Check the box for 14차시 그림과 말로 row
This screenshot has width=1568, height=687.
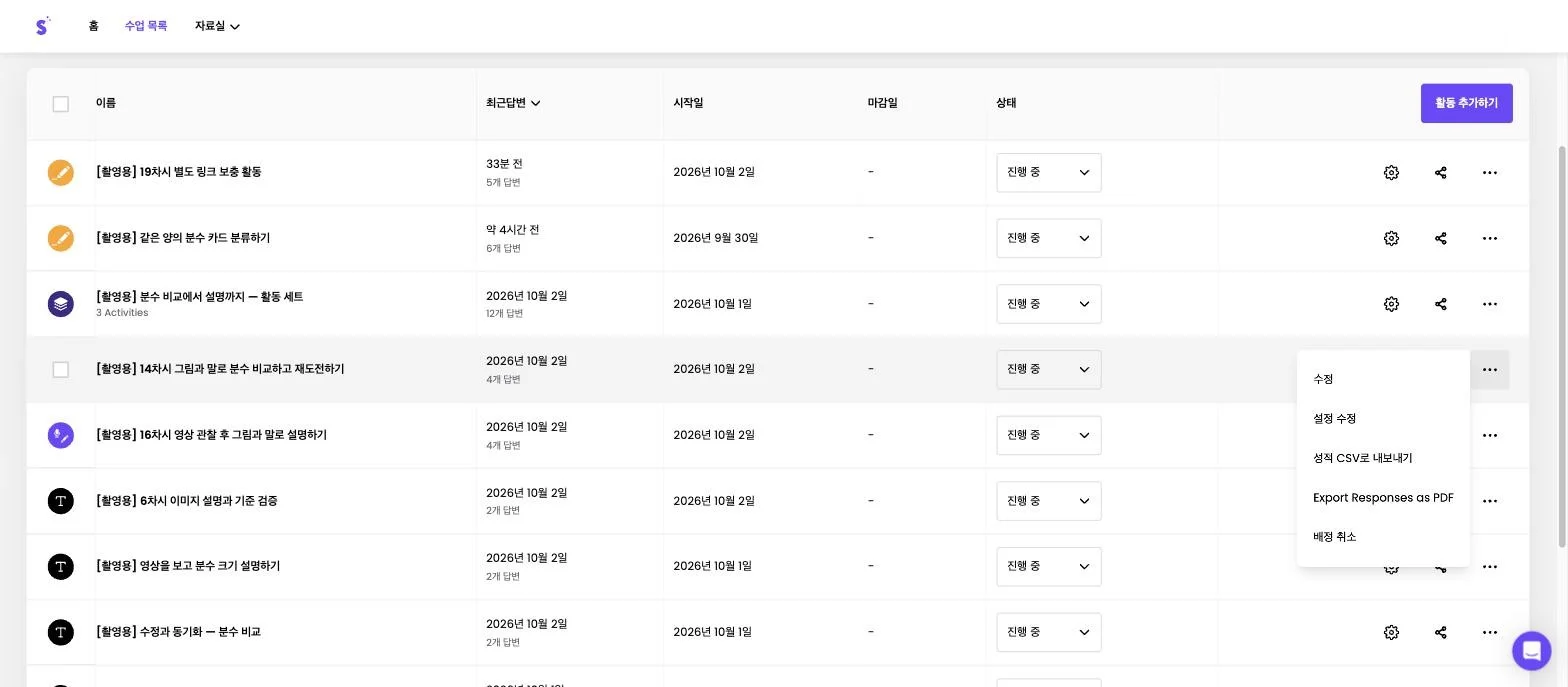click(61, 370)
